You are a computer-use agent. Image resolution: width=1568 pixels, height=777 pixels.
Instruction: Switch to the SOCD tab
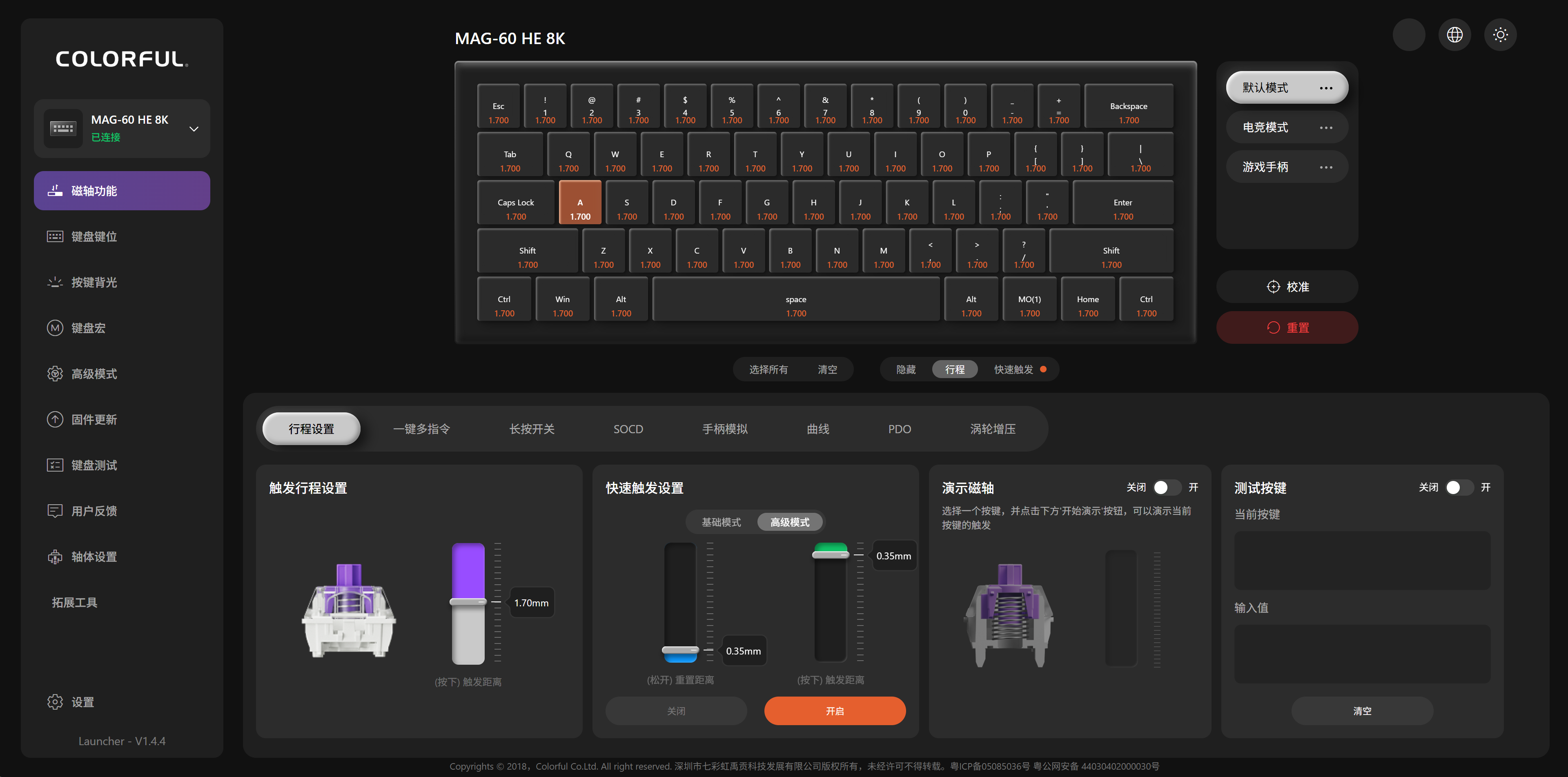tap(628, 429)
